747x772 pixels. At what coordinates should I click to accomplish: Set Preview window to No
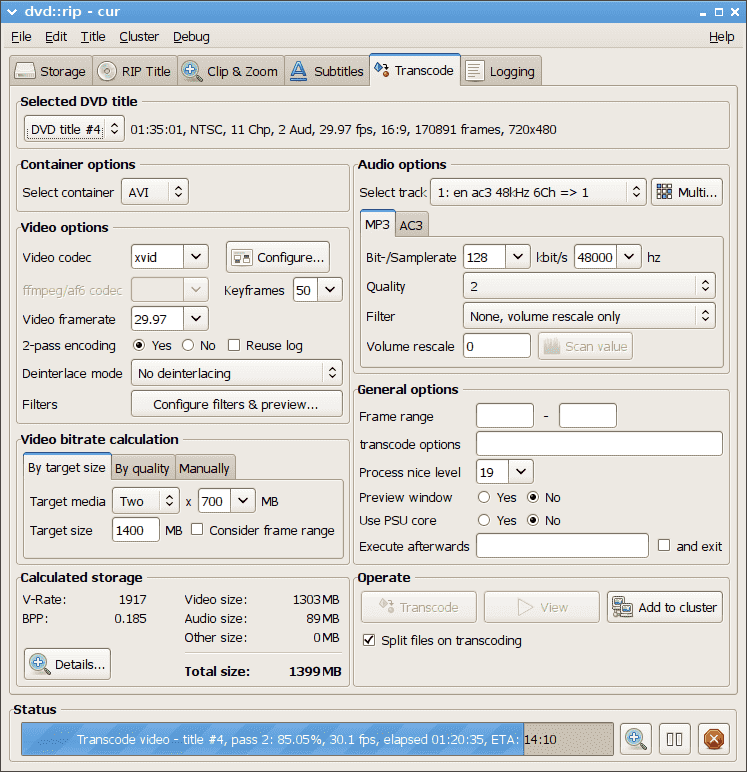[x=533, y=497]
